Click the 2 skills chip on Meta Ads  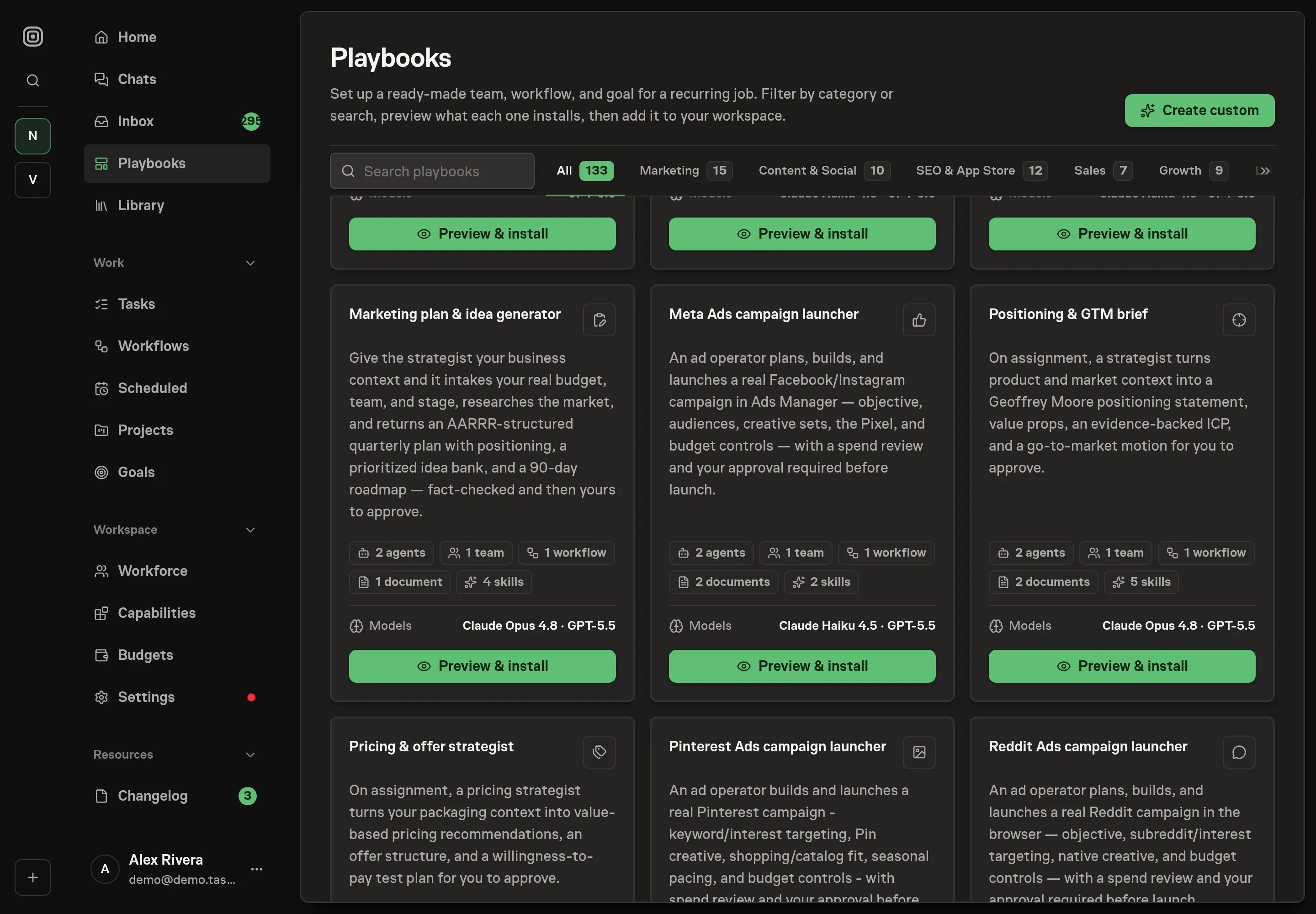(821, 582)
